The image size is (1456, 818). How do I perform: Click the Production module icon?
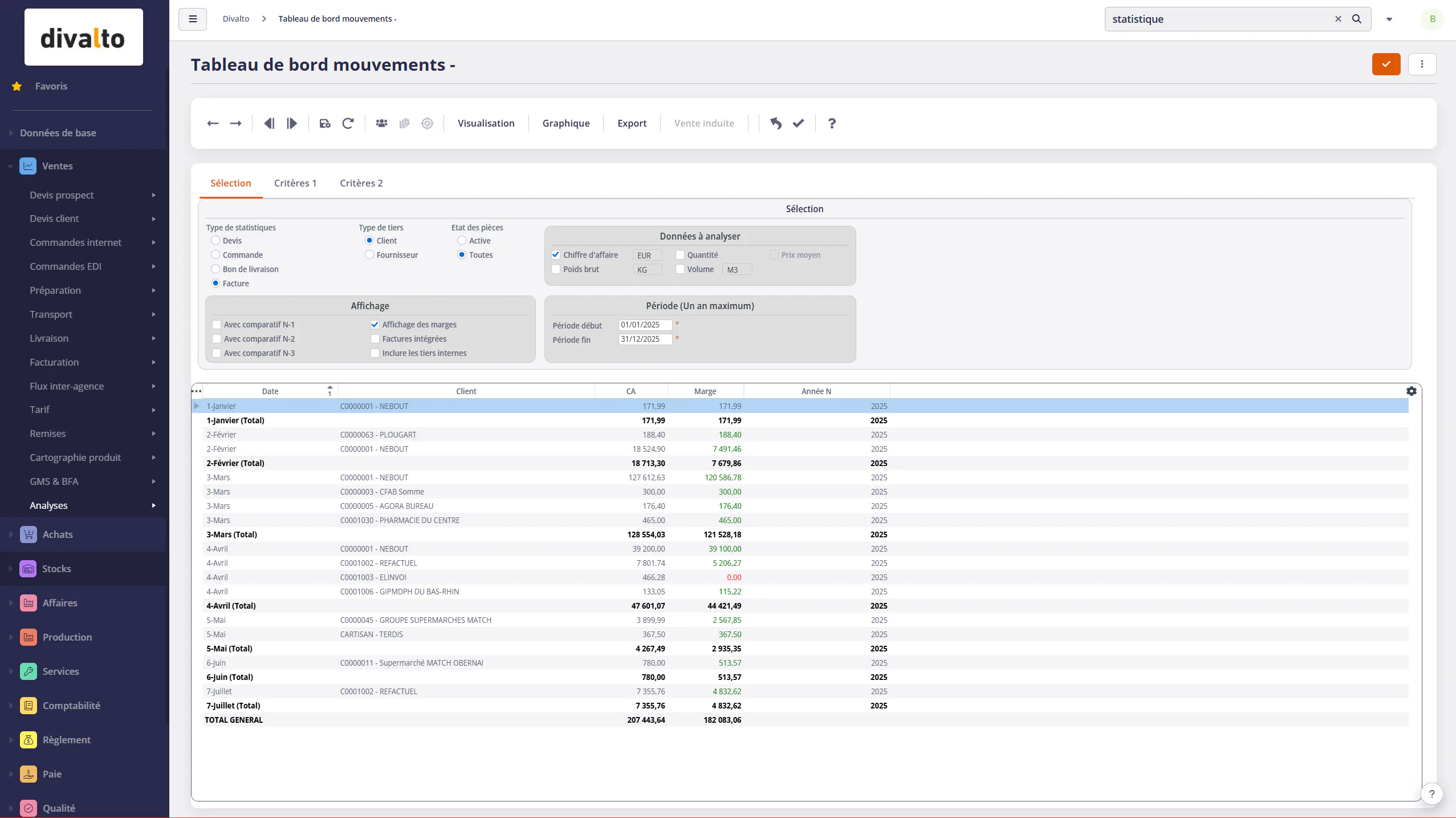[x=29, y=637]
